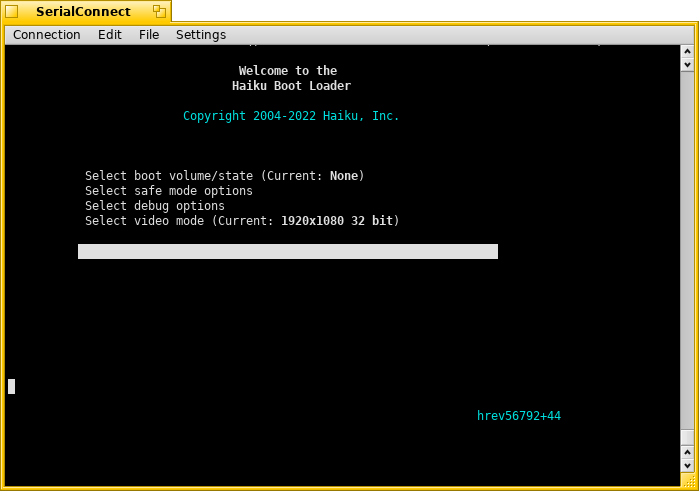Click the hrev56792+44 revision text
Screen dimensions: 699x491
click(x=519, y=416)
